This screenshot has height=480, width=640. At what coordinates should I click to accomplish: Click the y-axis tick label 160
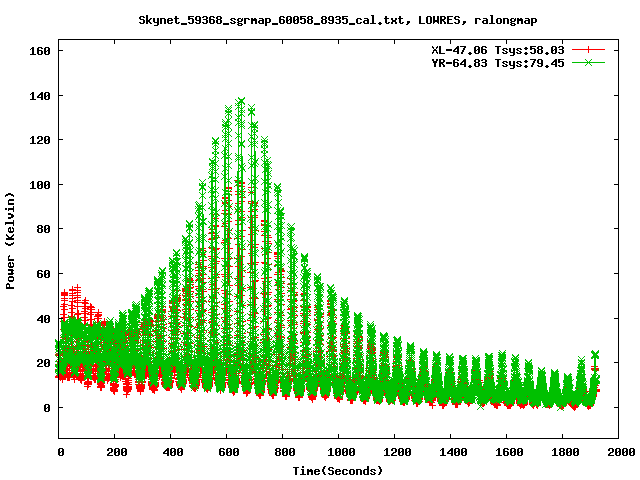tap(40, 51)
